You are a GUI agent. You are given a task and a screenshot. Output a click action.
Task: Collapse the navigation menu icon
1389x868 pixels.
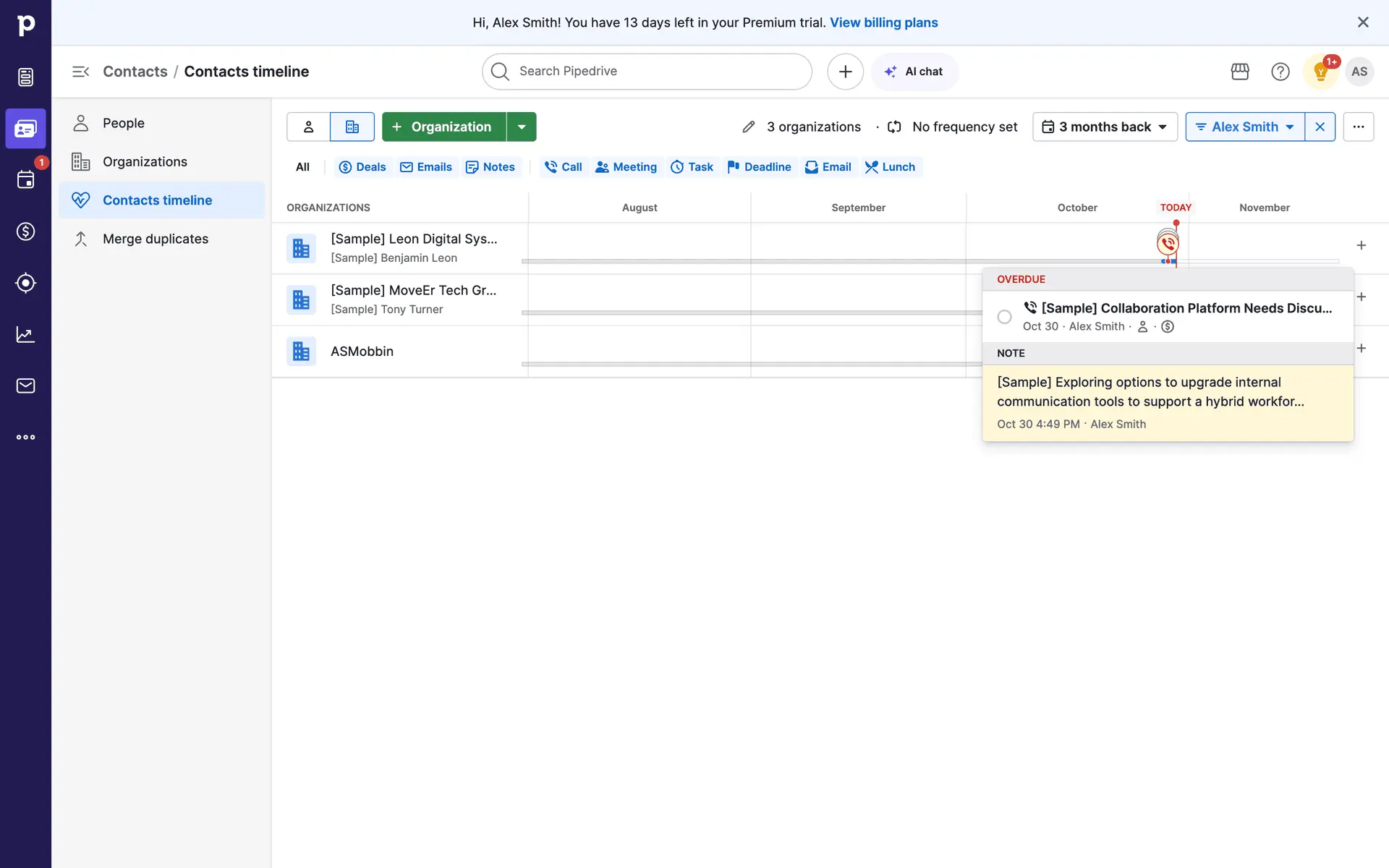80,72
